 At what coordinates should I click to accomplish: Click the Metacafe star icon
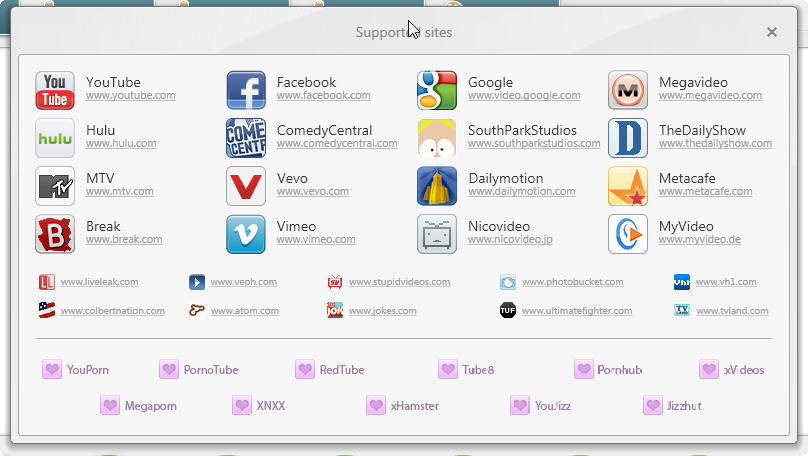tap(628, 186)
